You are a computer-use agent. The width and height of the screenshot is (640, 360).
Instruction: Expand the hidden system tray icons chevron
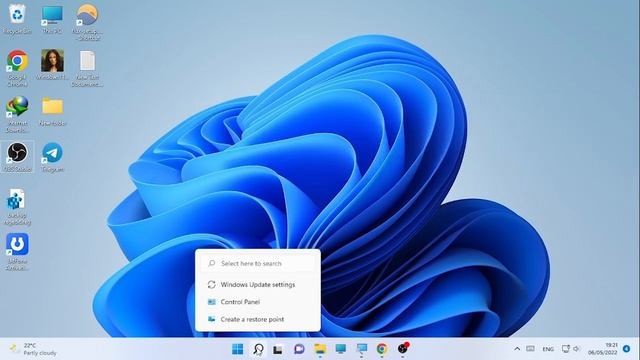coord(517,349)
